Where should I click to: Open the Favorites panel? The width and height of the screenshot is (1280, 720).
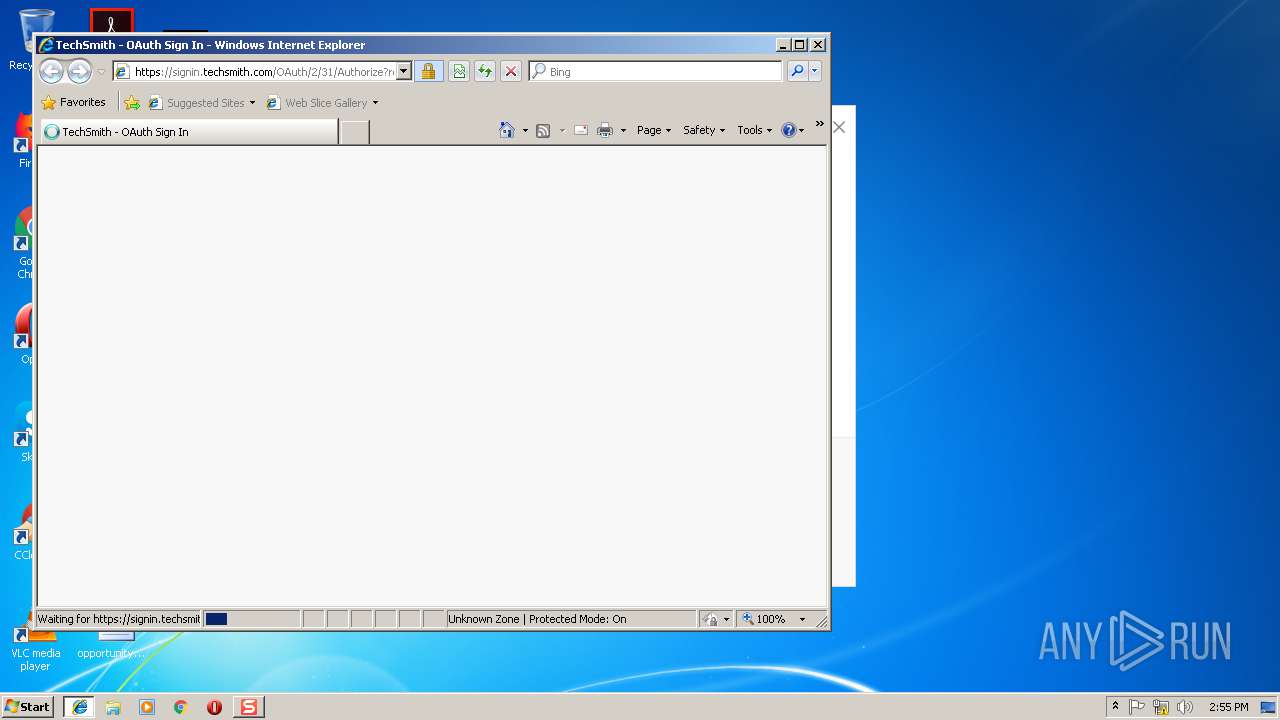[x=73, y=102]
